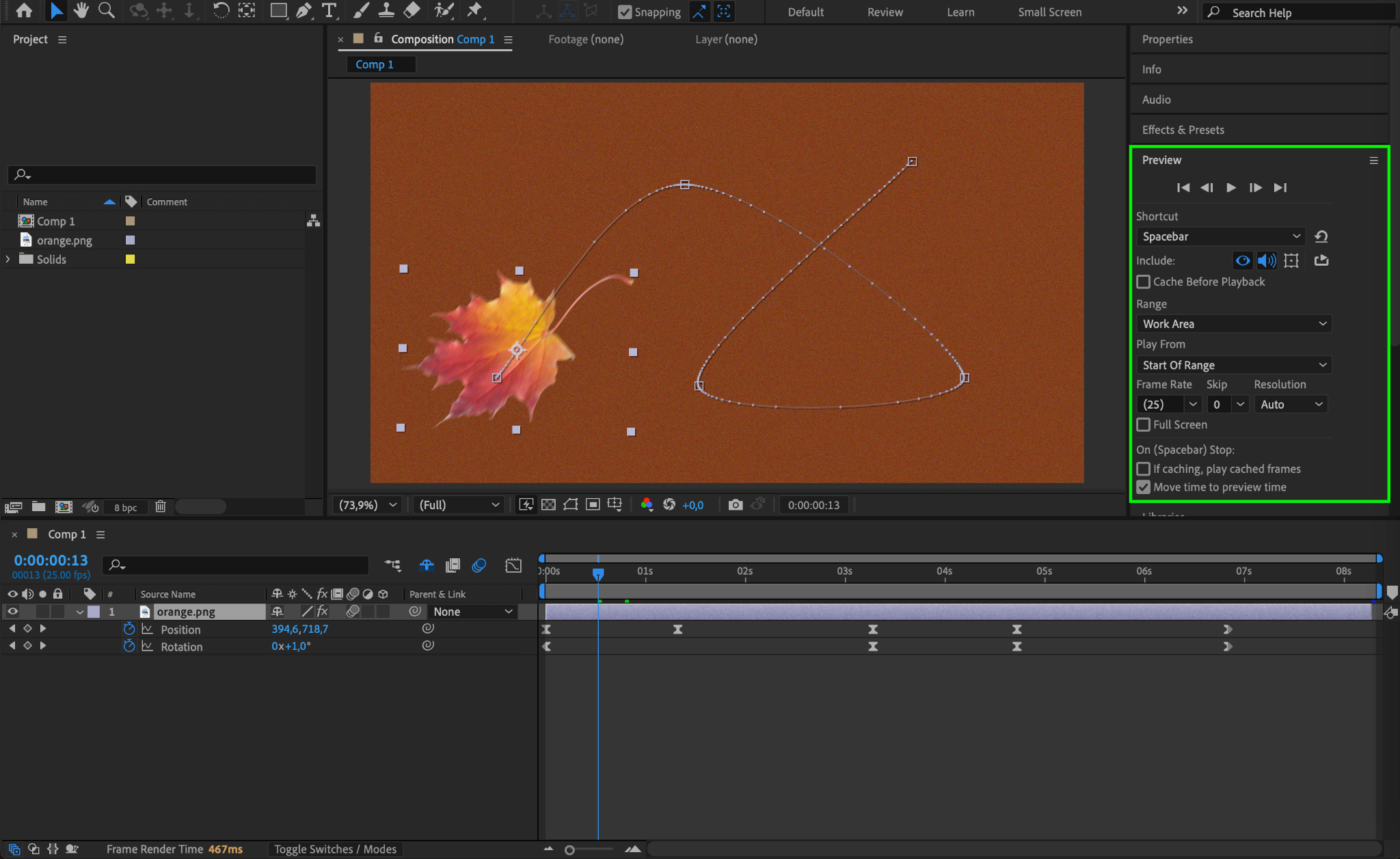Select the Puppet Pin tool
Viewport: 1400px width, 859px height.
coord(474,10)
